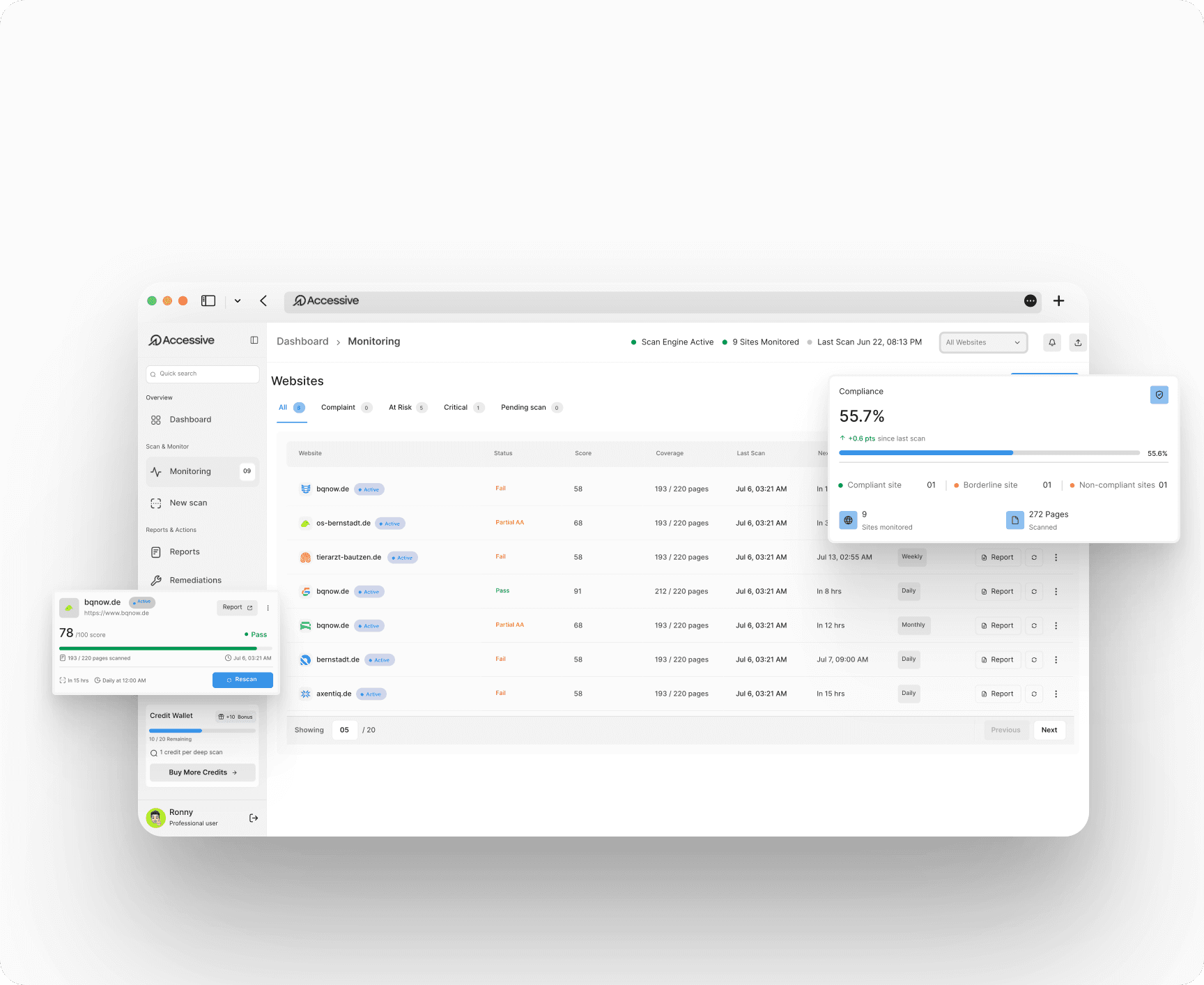Screen dimensions: 1204x985
Task: Click Buy More Credits button
Action: [203, 772]
